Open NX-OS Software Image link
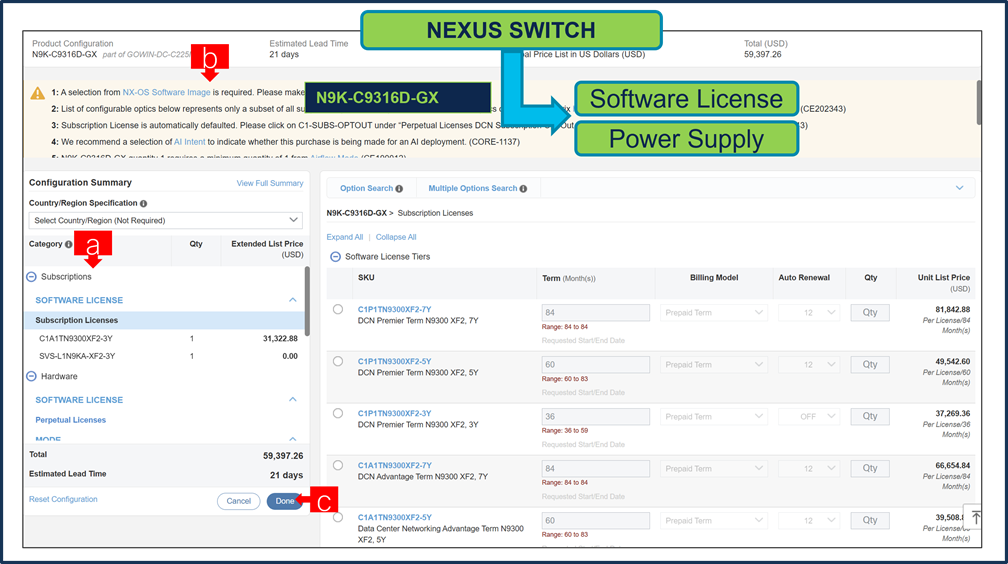Screen dimensions: 1008x564 pos(166,93)
